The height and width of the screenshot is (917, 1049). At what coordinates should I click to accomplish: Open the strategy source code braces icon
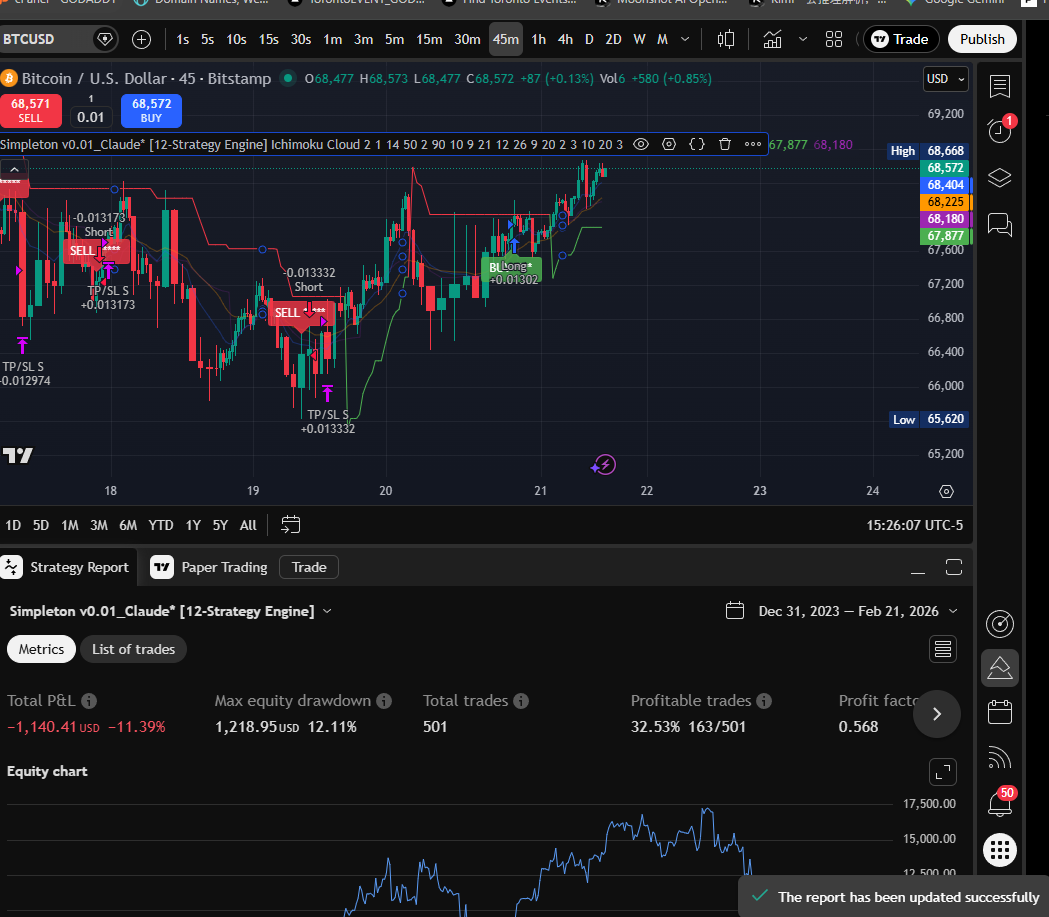coord(696,144)
